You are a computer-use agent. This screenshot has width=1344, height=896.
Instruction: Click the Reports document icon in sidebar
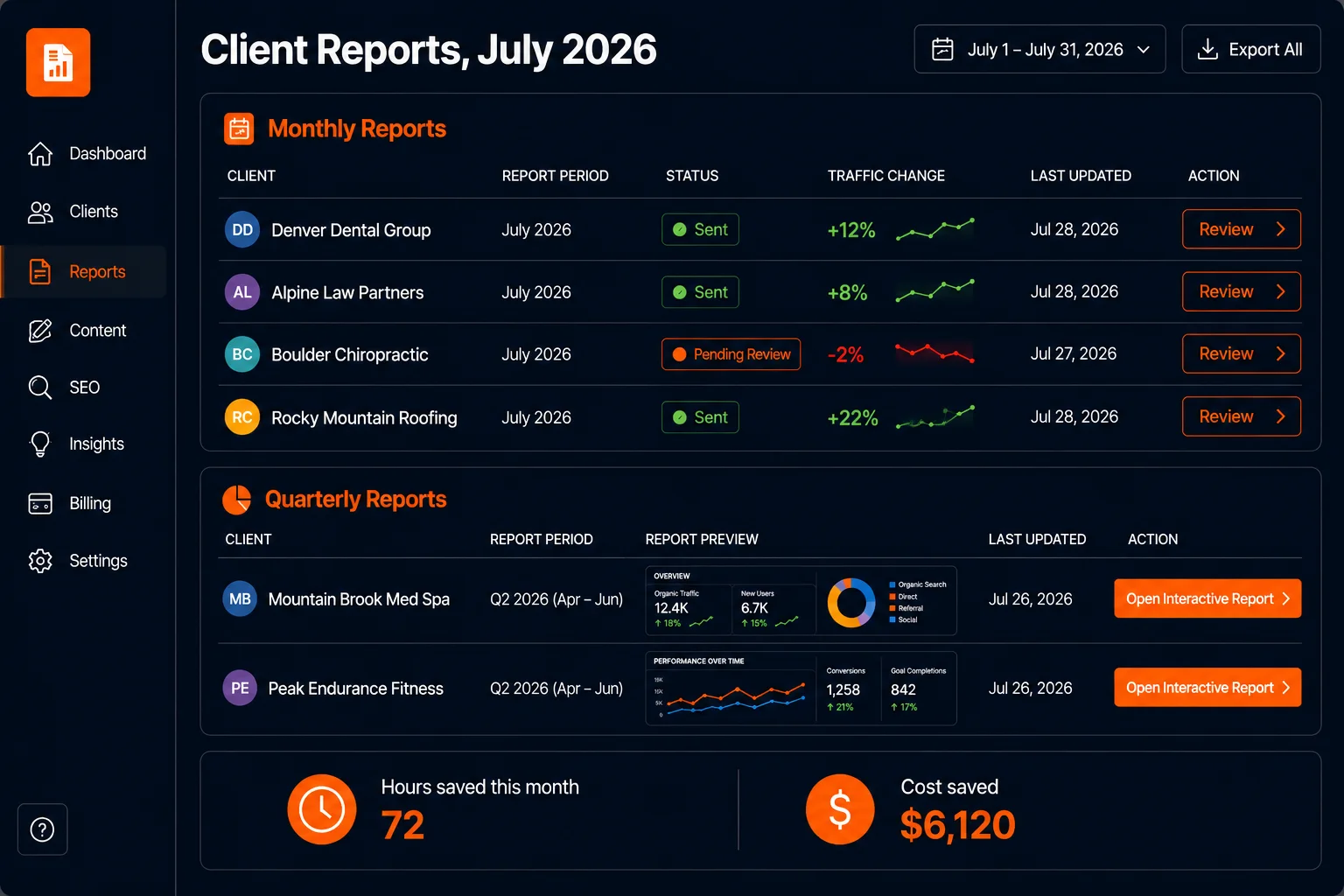40,271
